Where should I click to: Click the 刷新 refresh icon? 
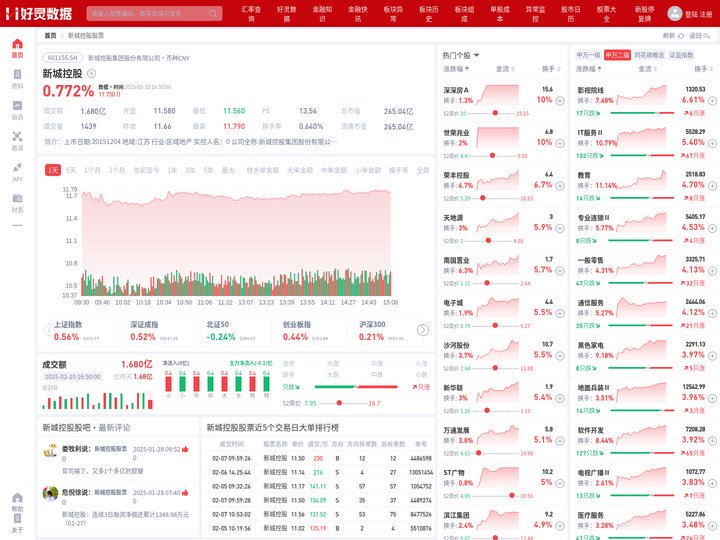coord(681,36)
